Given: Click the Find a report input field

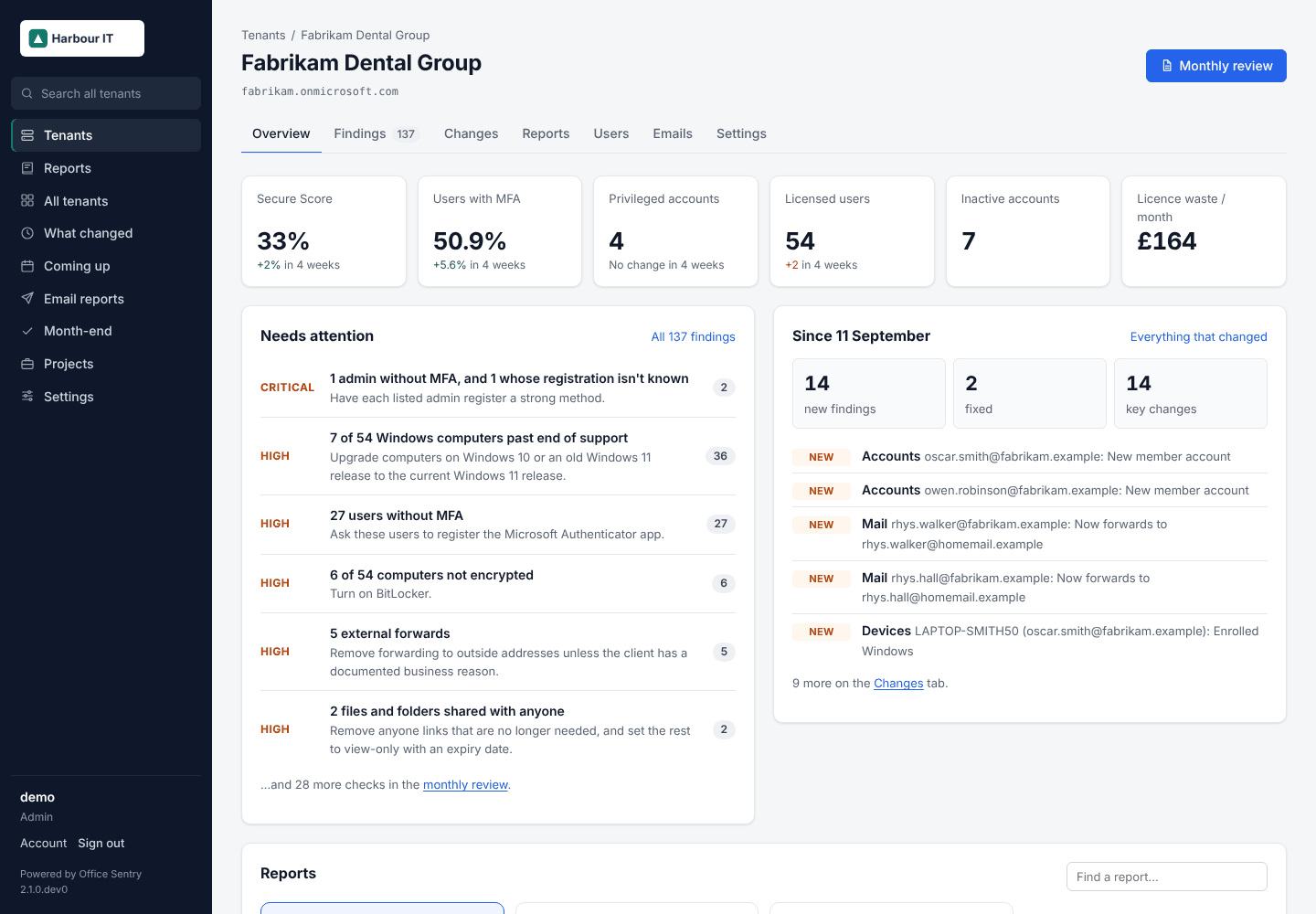Looking at the screenshot, I should (1167, 877).
